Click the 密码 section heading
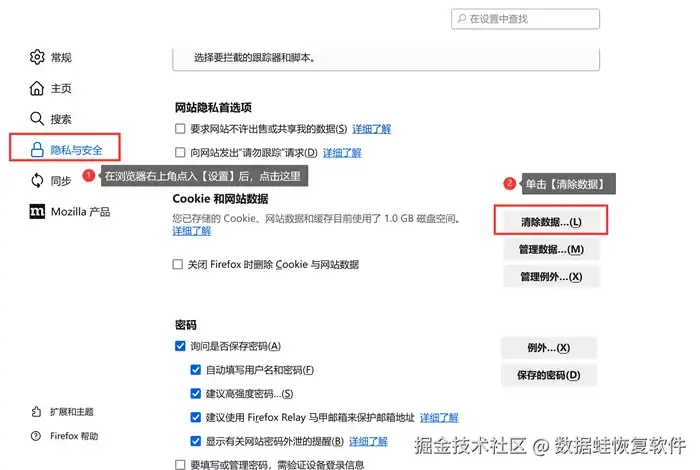 click(x=186, y=324)
